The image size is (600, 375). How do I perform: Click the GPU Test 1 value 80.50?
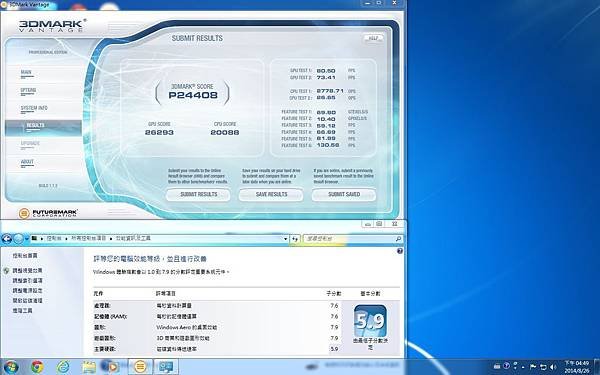[326, 71]
